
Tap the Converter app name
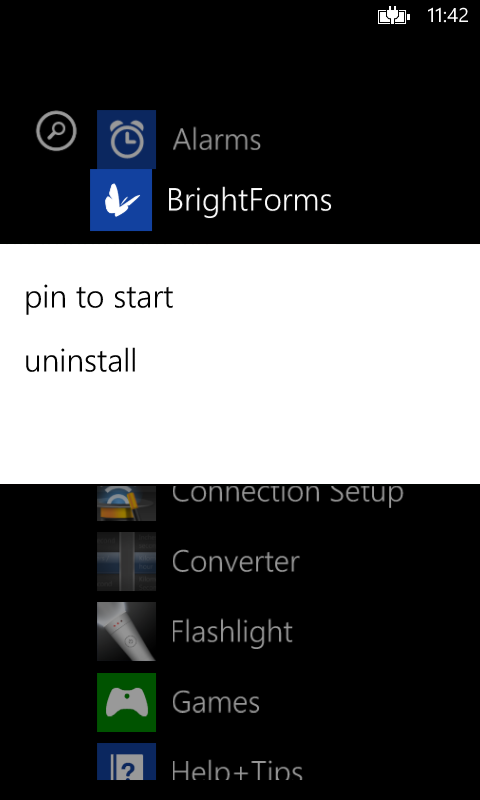coord(235,562)
